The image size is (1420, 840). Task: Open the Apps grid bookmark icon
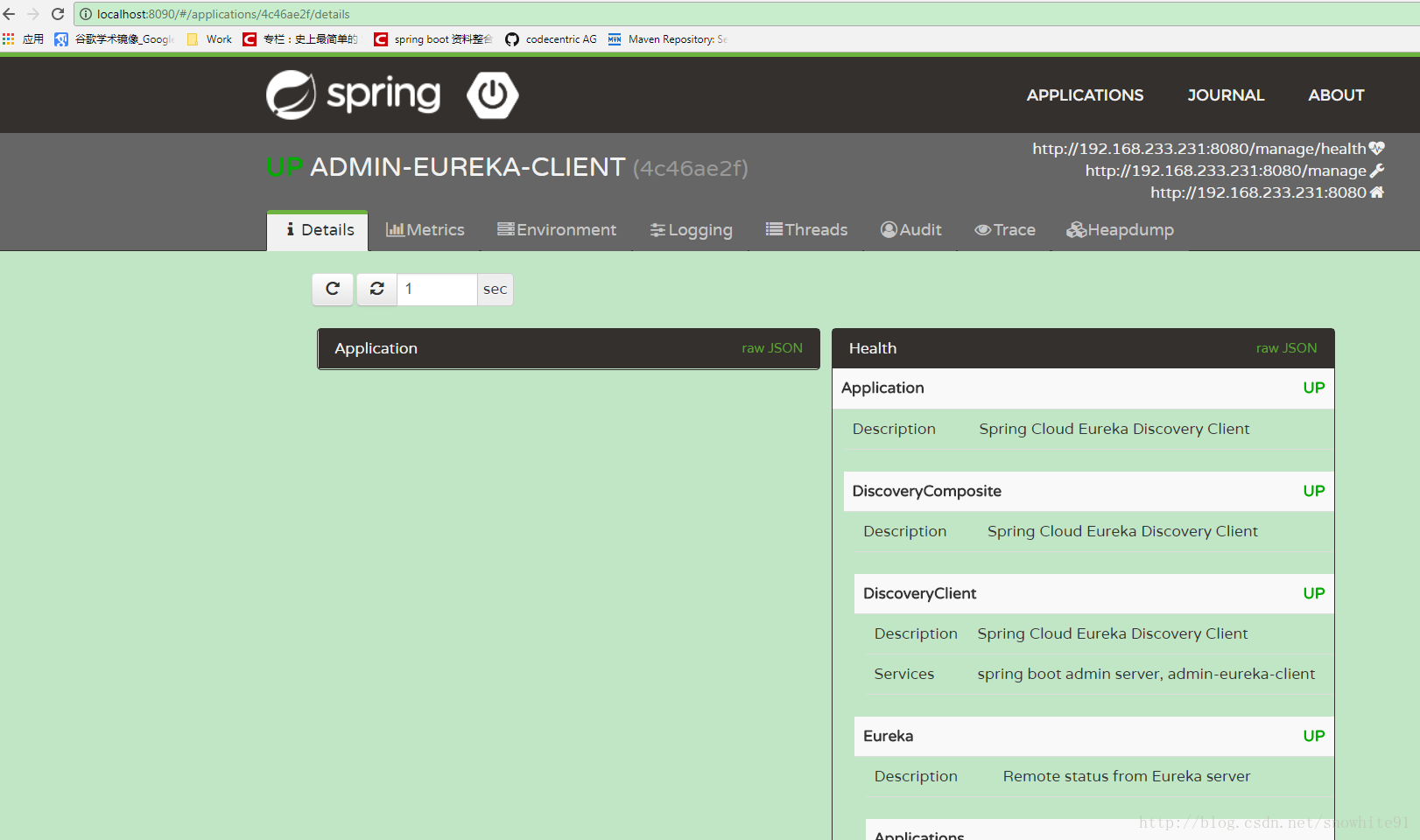(9, 39)
